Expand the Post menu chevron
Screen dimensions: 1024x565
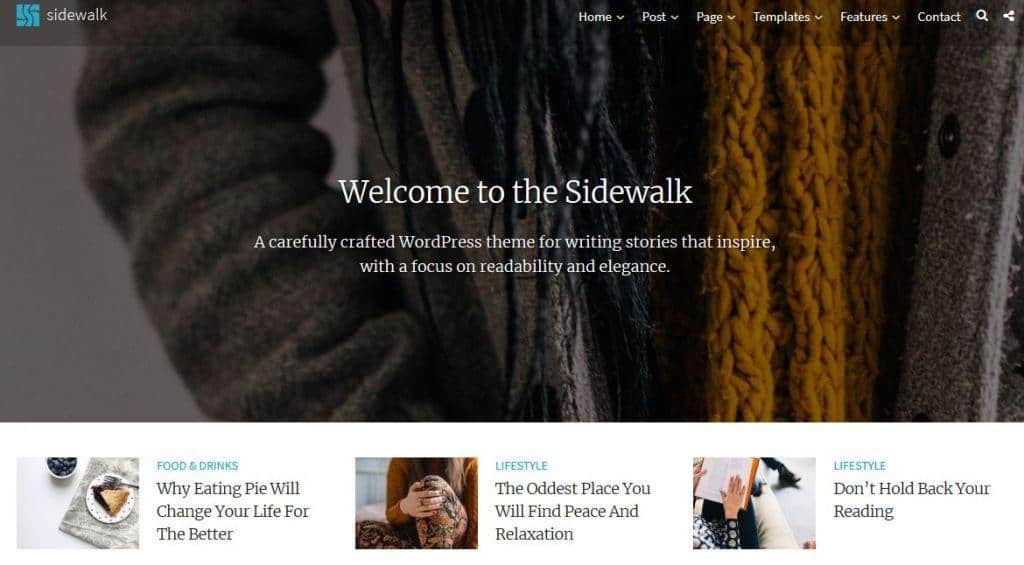[x=675, y=18]
